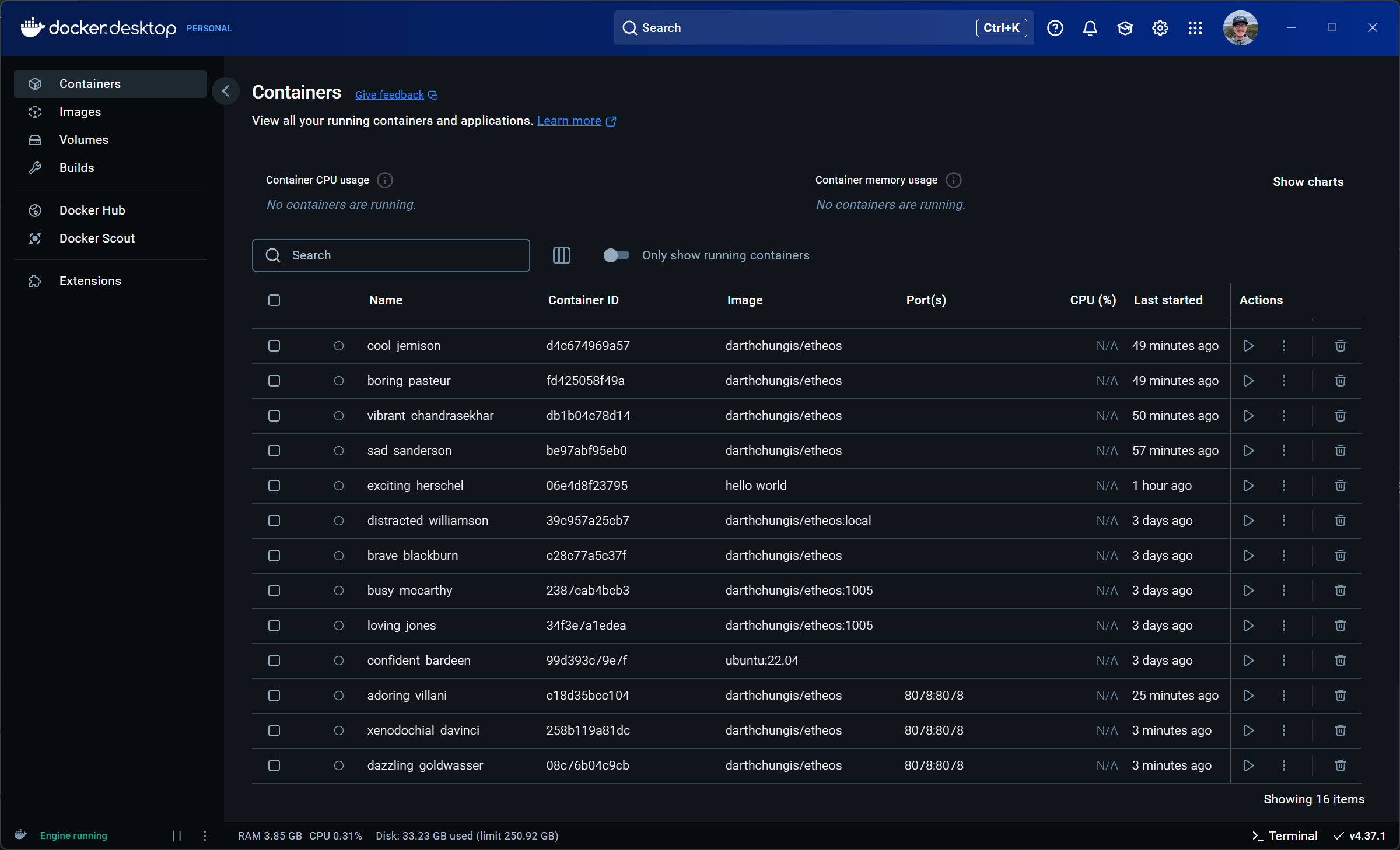Delete the cool_jemison container

click(x=1340, y=346)
